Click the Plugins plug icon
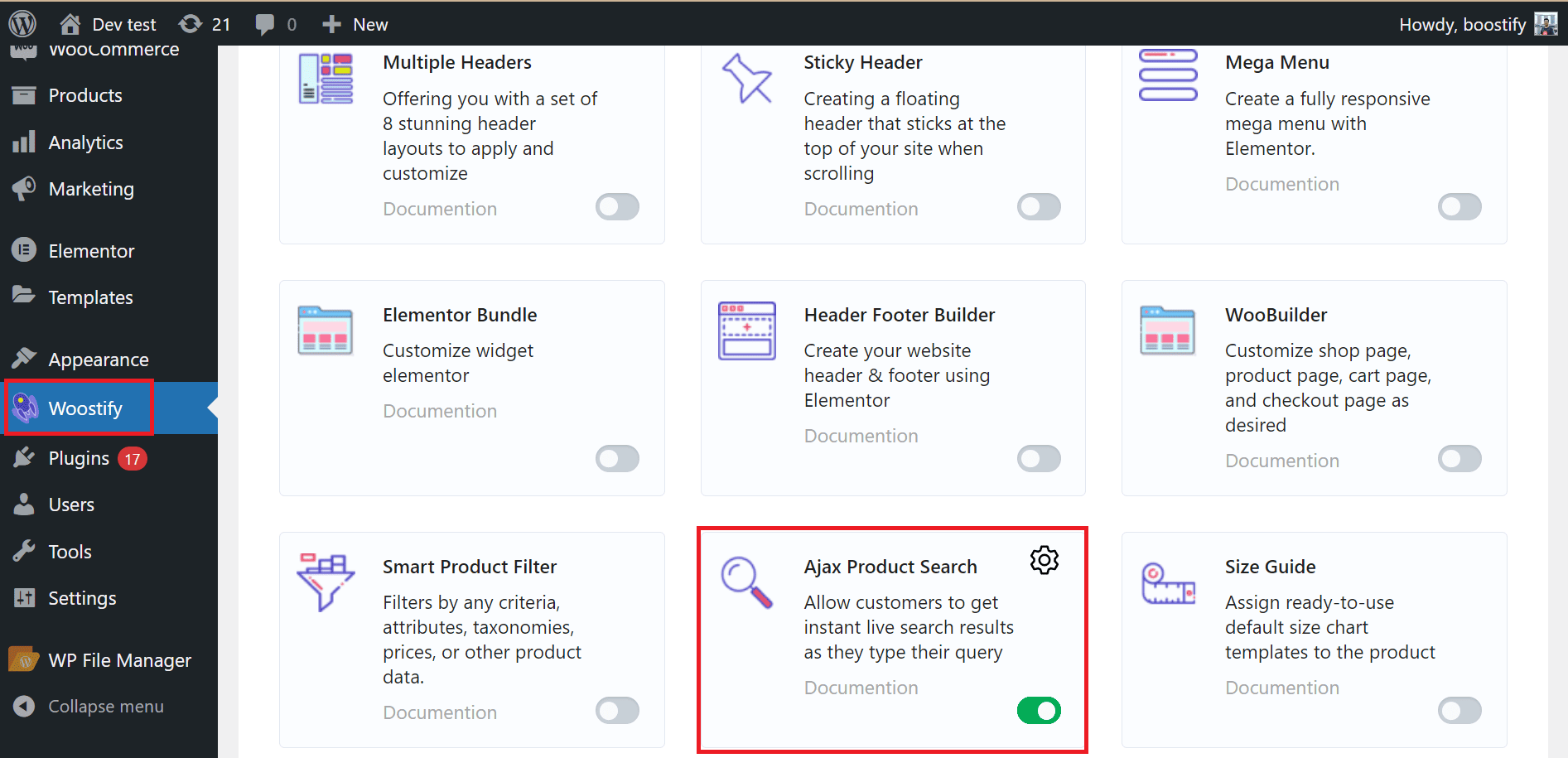This screenshot has width=1568, height=758. click(x=24, y=457)
